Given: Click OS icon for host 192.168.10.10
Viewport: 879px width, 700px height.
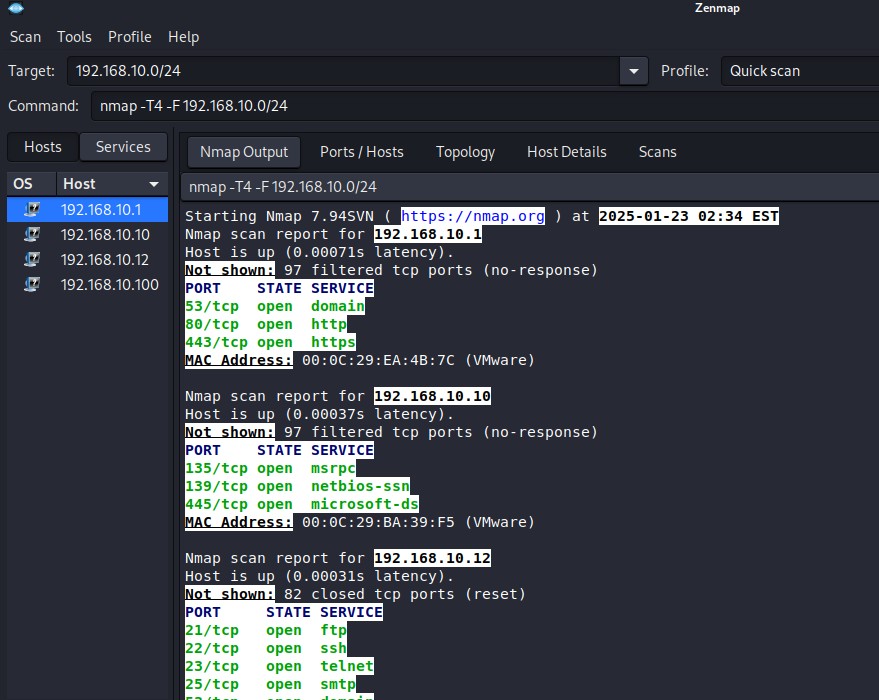Looking at the screenshot, I should [x=32, y=234].
